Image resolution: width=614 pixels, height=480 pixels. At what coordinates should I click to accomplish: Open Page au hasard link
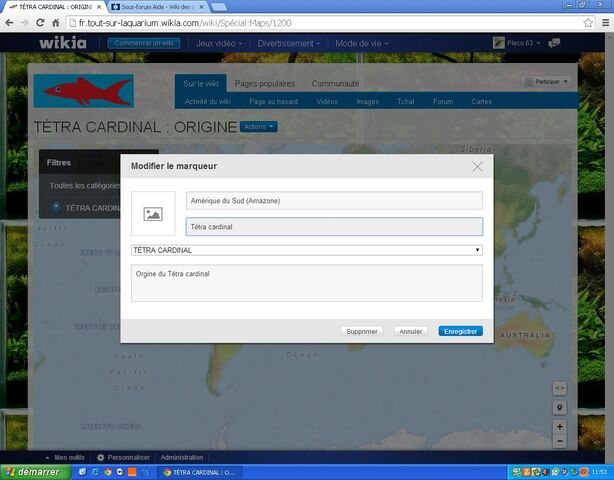click(x=273, y=101)
